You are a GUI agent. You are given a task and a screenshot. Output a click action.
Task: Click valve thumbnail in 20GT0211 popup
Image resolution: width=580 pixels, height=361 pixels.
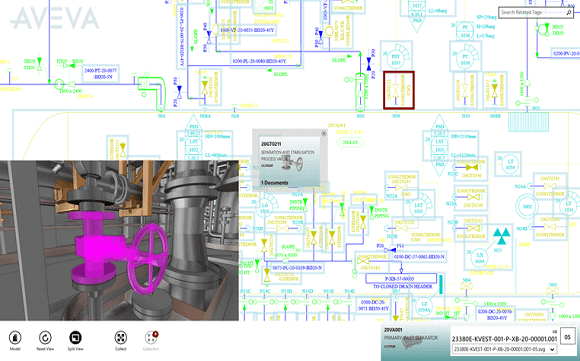point(292,163)
